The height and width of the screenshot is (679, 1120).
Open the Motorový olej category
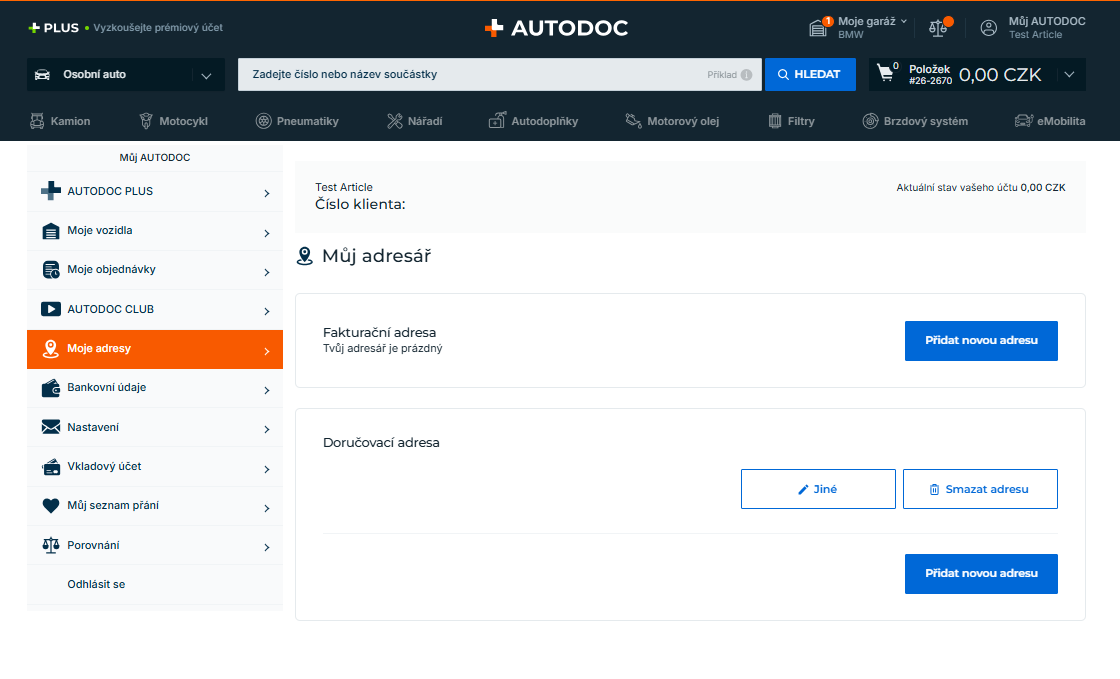[671, 121]
